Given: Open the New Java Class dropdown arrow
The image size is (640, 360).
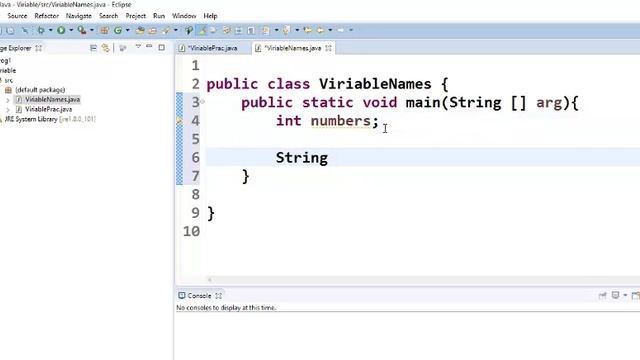Looking at the screenshot, I should 127,30.
